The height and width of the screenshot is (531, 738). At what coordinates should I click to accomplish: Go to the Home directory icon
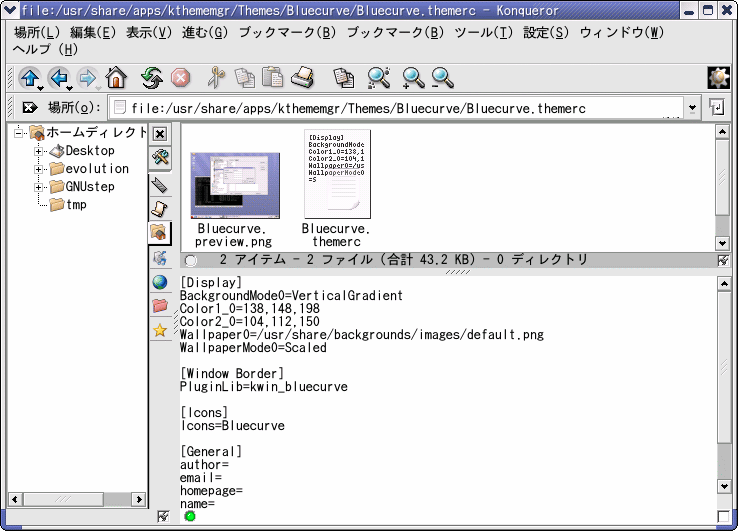pyautogui.click(x=116, y=77)
